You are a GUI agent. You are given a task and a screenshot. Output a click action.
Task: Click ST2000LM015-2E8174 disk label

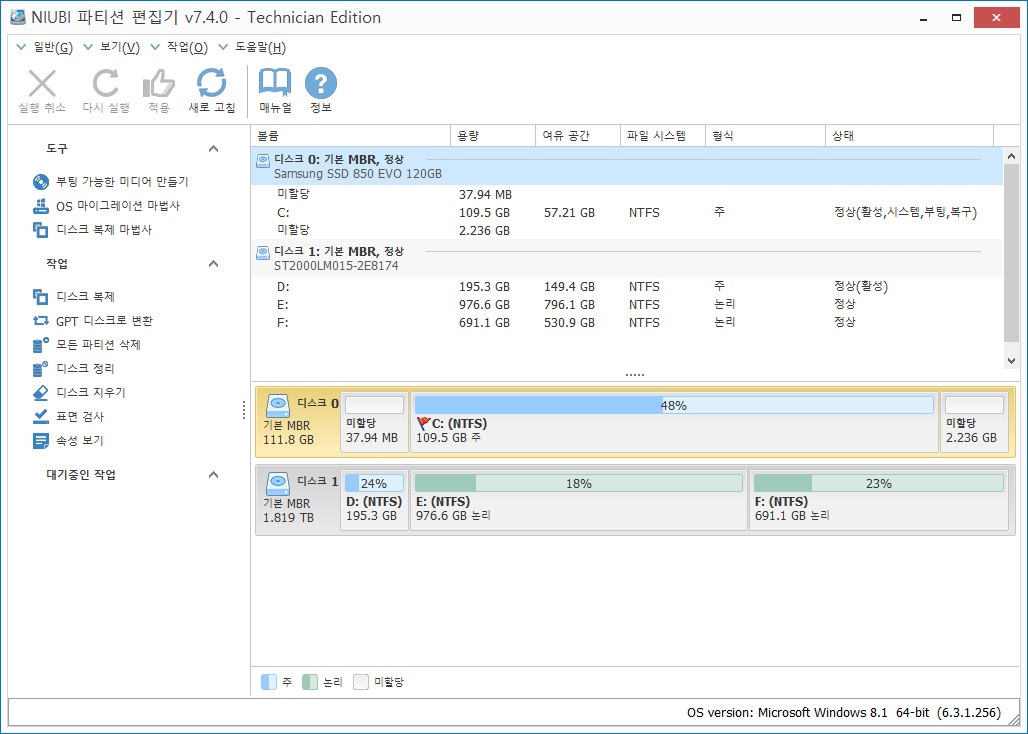coord(336,266)
